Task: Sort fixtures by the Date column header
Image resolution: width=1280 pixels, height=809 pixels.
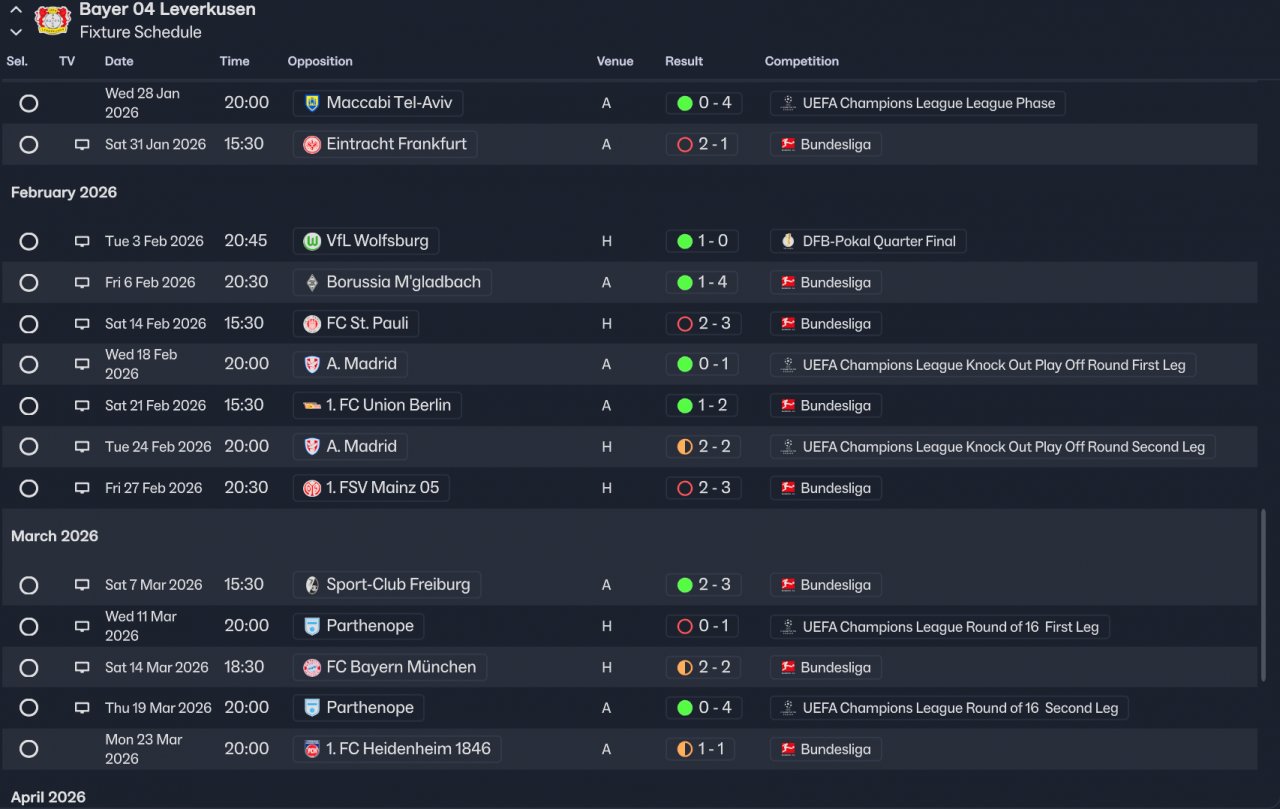Action: pos(119,61)
